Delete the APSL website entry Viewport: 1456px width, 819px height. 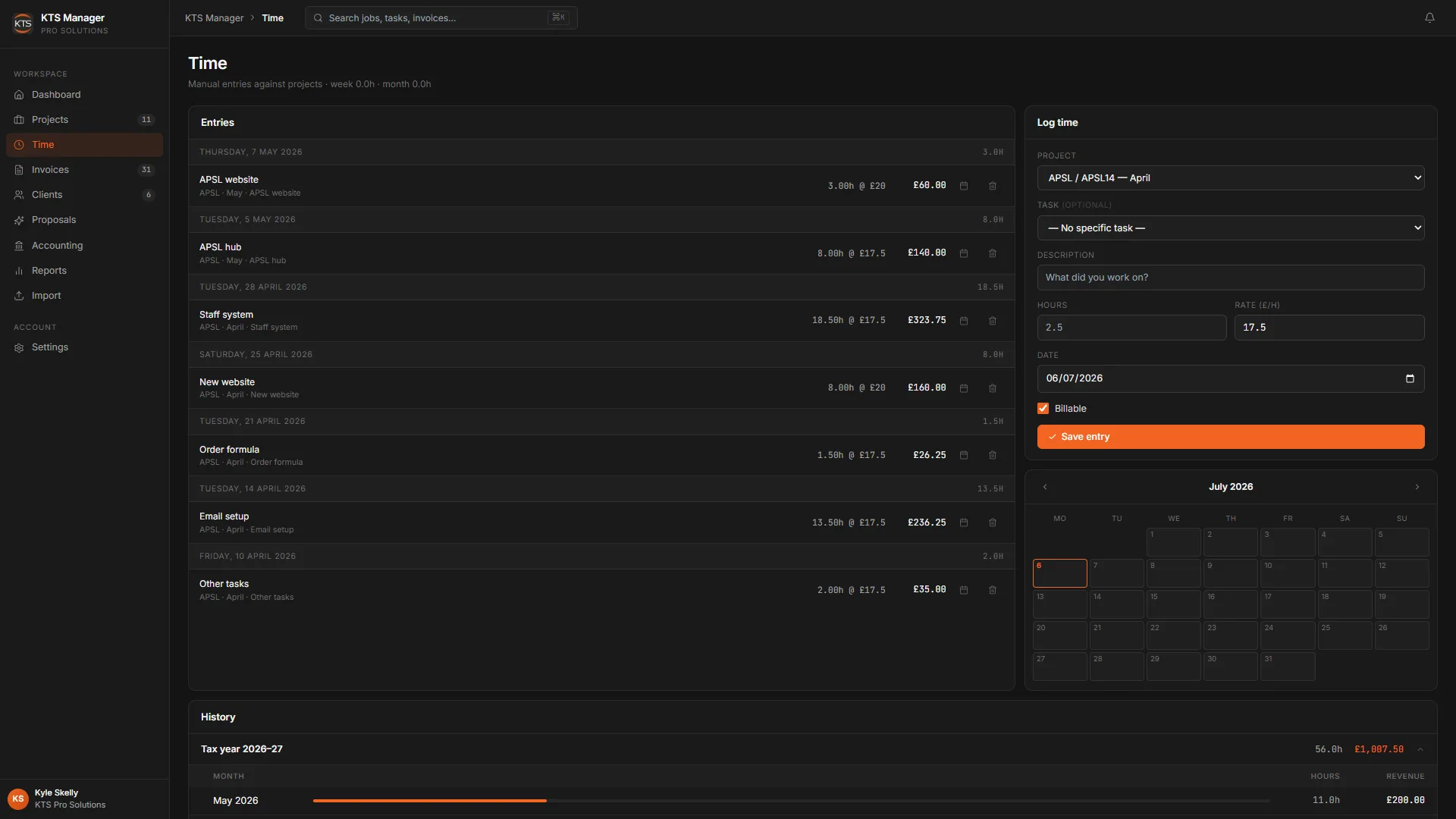tap(993, 186)
